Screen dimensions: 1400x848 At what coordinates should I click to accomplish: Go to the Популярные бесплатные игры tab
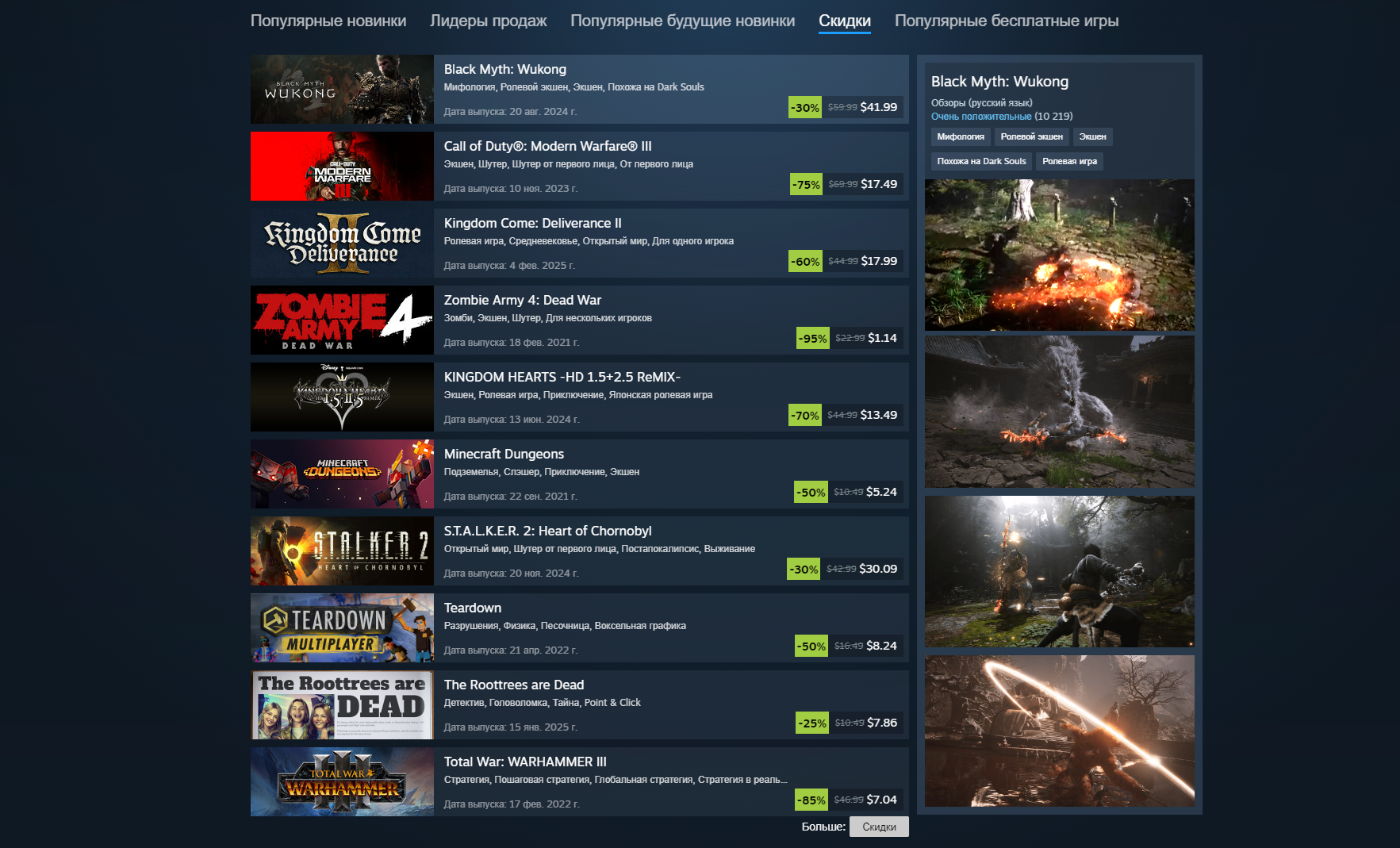coord(1007,21)
